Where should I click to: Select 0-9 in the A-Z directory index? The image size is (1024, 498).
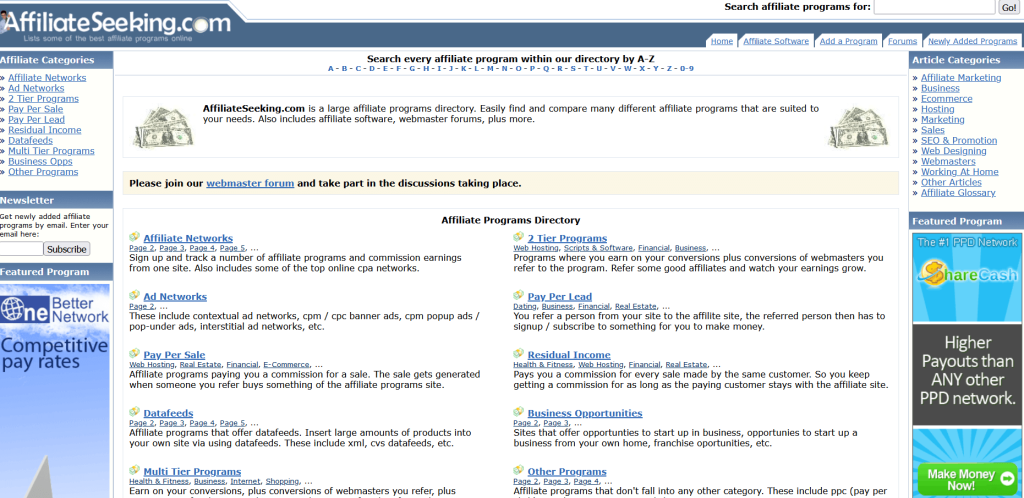pos(686,69)
